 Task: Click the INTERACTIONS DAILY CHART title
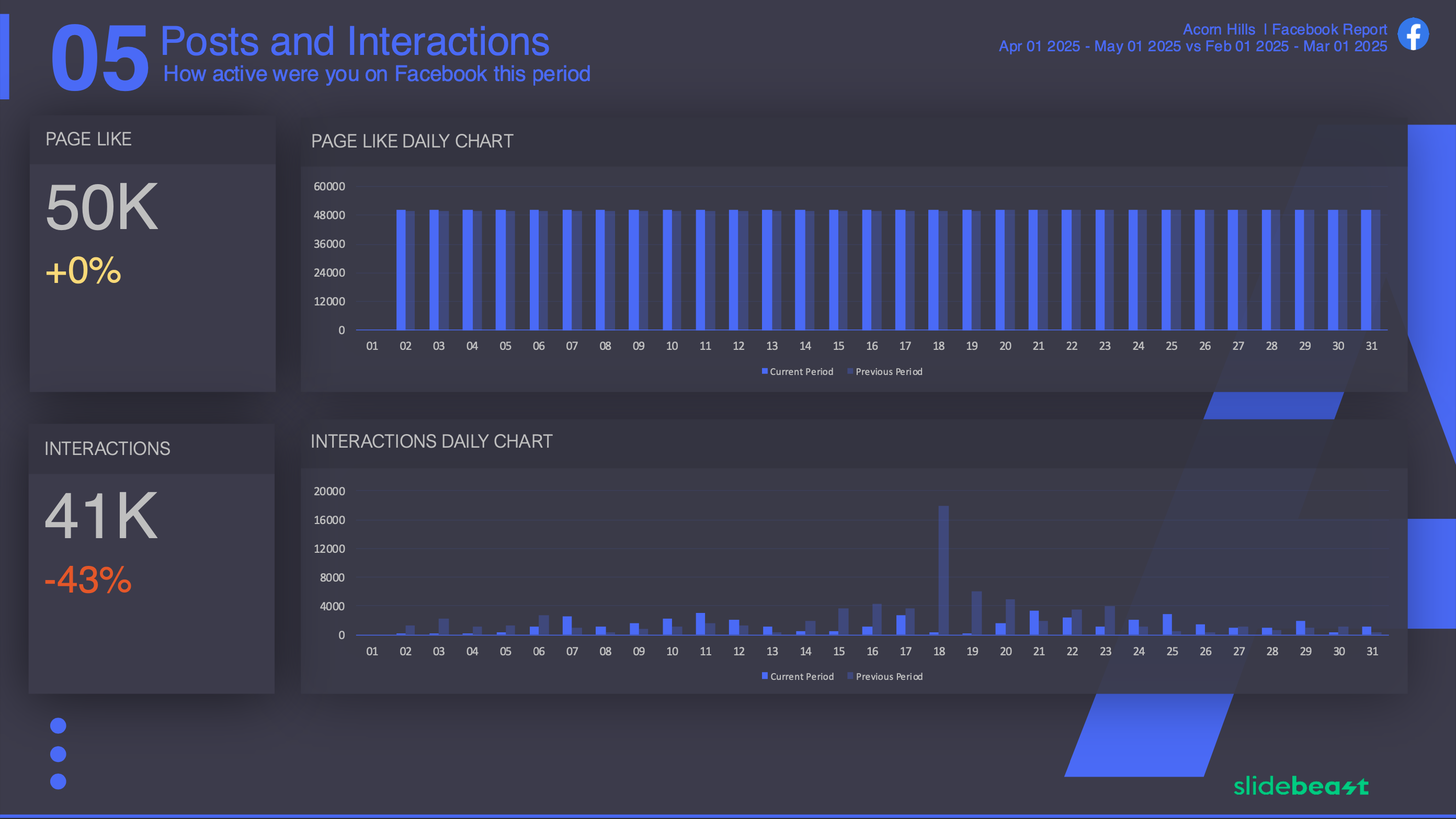pos(431,441)
